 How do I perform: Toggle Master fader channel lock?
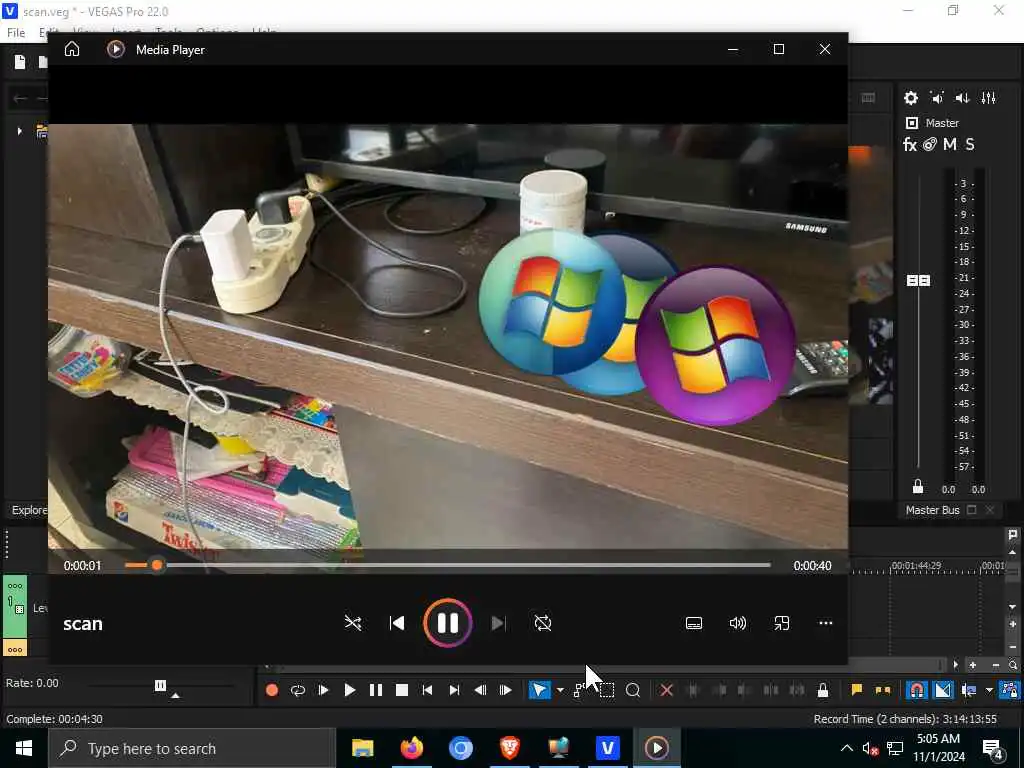pos(918,487)
